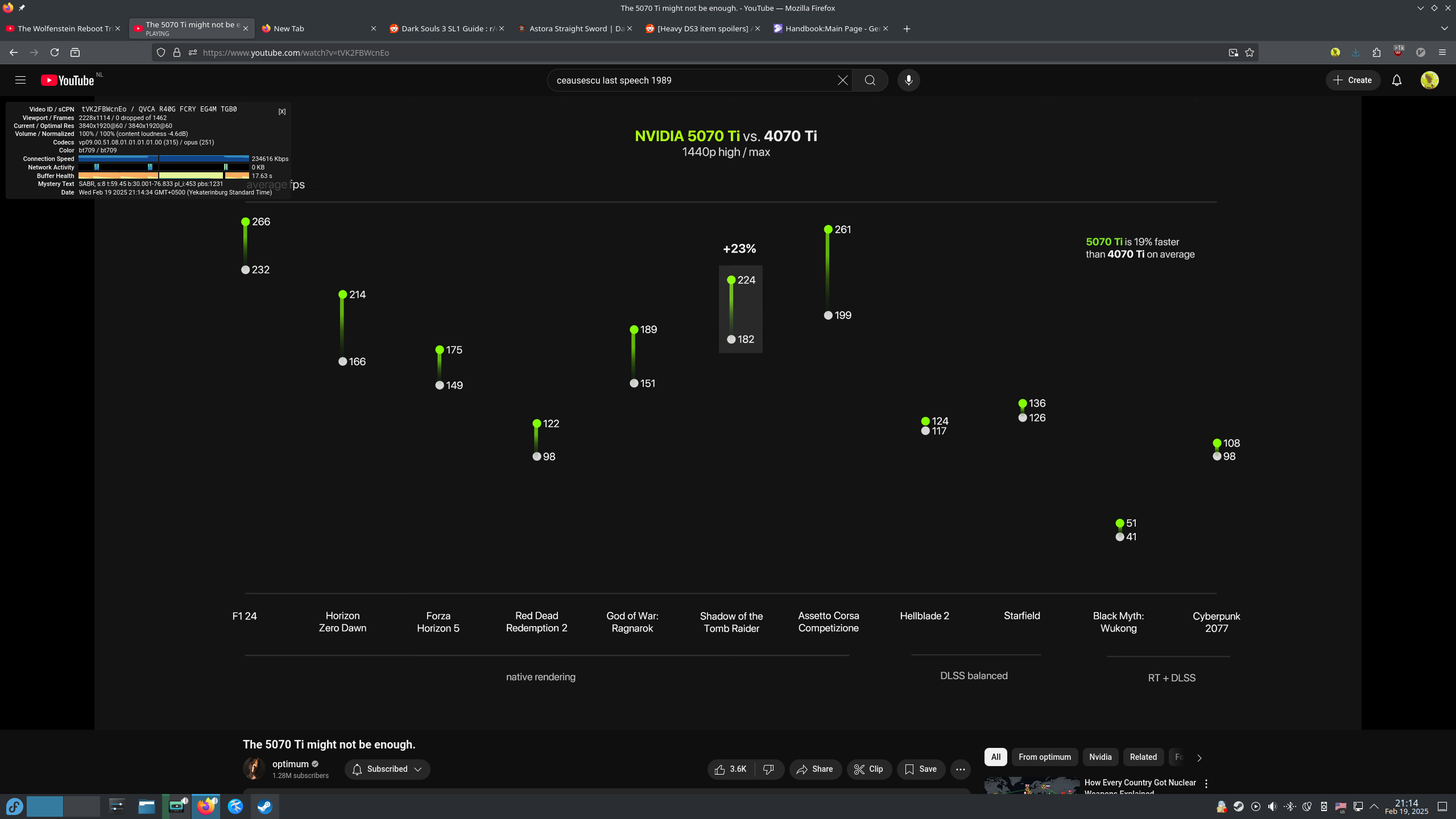Switch to second virtual desktop pager

coord(82,806)
